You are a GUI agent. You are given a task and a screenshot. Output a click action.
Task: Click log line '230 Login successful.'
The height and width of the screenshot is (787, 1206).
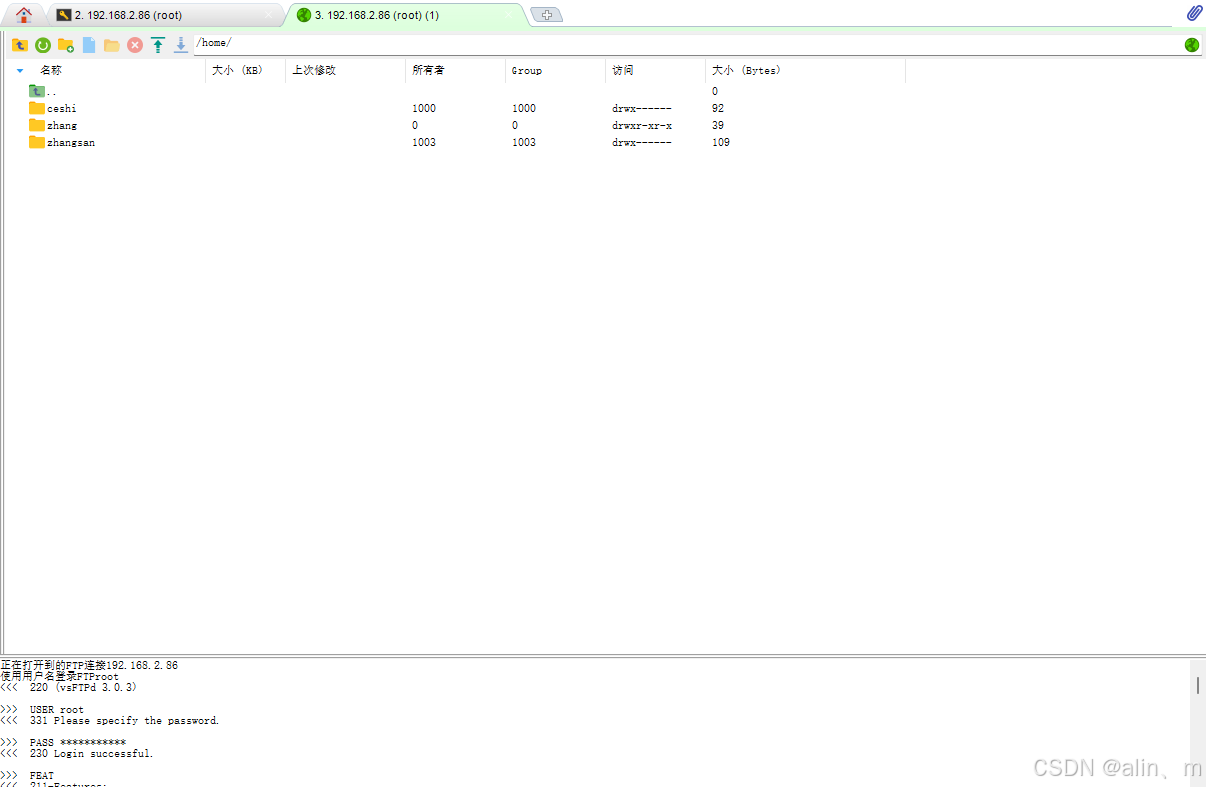(x=92, y=753)
